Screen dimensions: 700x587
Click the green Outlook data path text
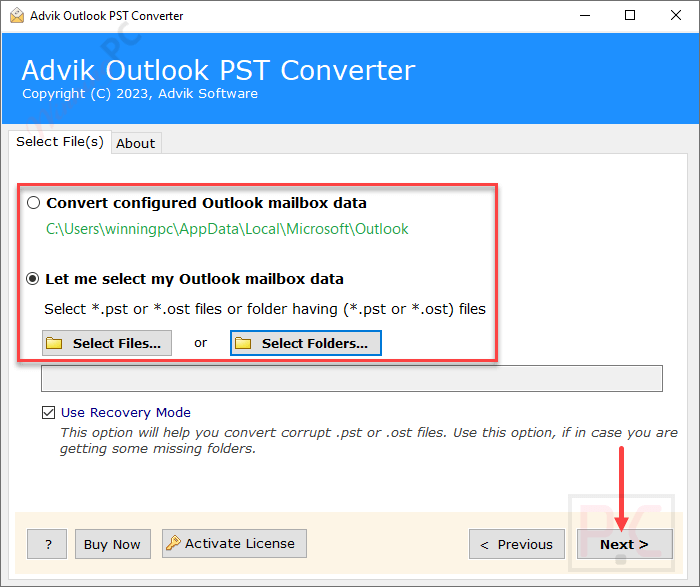[227, 229]
